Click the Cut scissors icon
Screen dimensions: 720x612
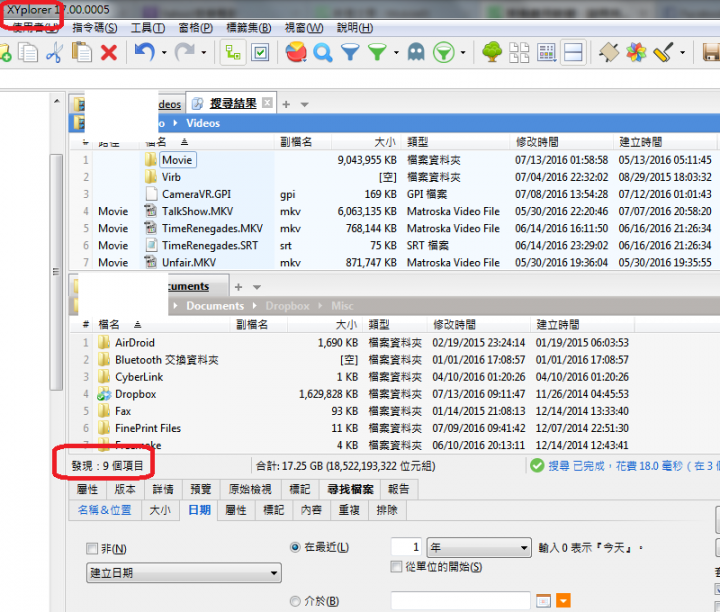coord(54,52)
